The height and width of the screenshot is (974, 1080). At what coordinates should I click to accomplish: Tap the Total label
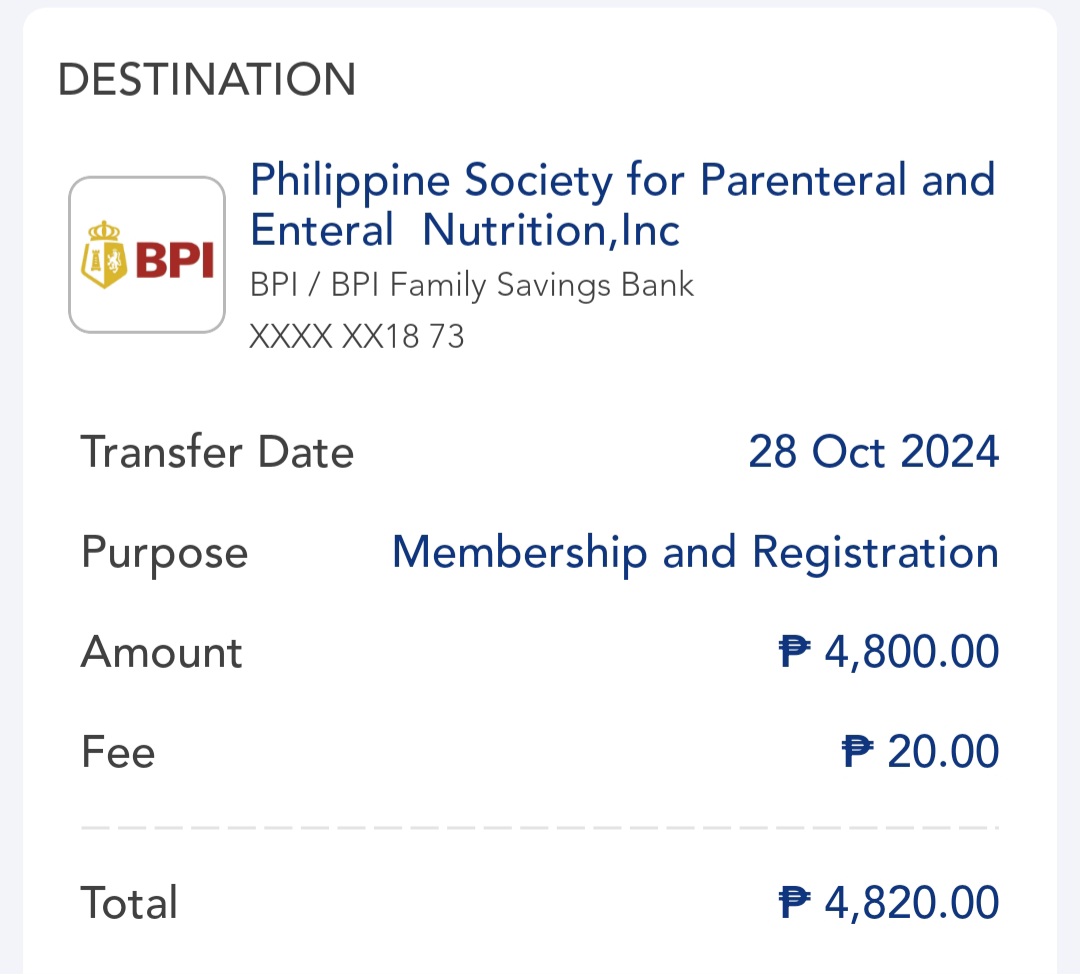point(129,902)
